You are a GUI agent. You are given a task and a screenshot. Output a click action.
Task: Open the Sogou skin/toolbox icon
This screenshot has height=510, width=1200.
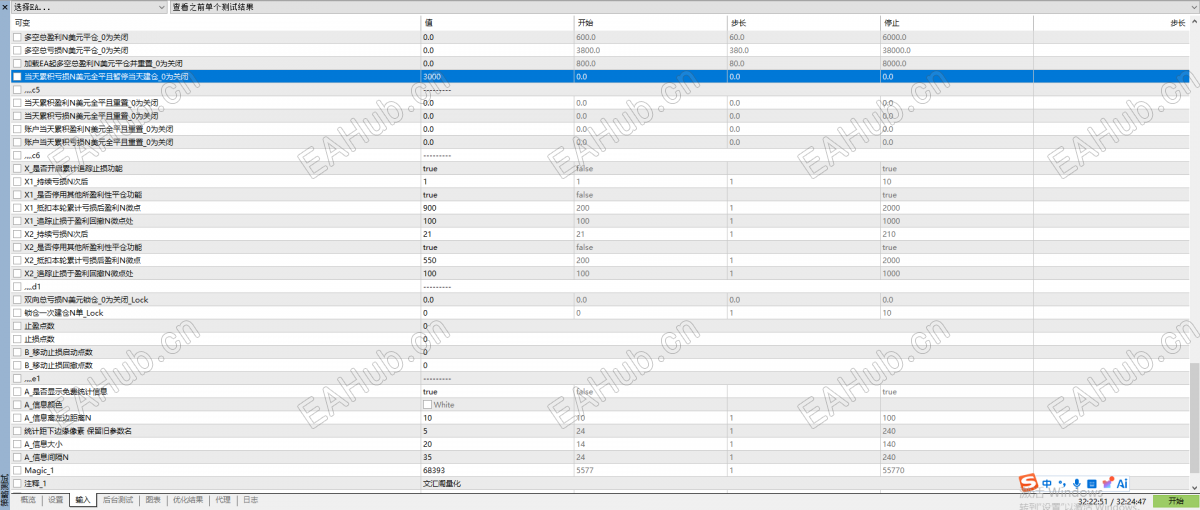pos(1106,483)
